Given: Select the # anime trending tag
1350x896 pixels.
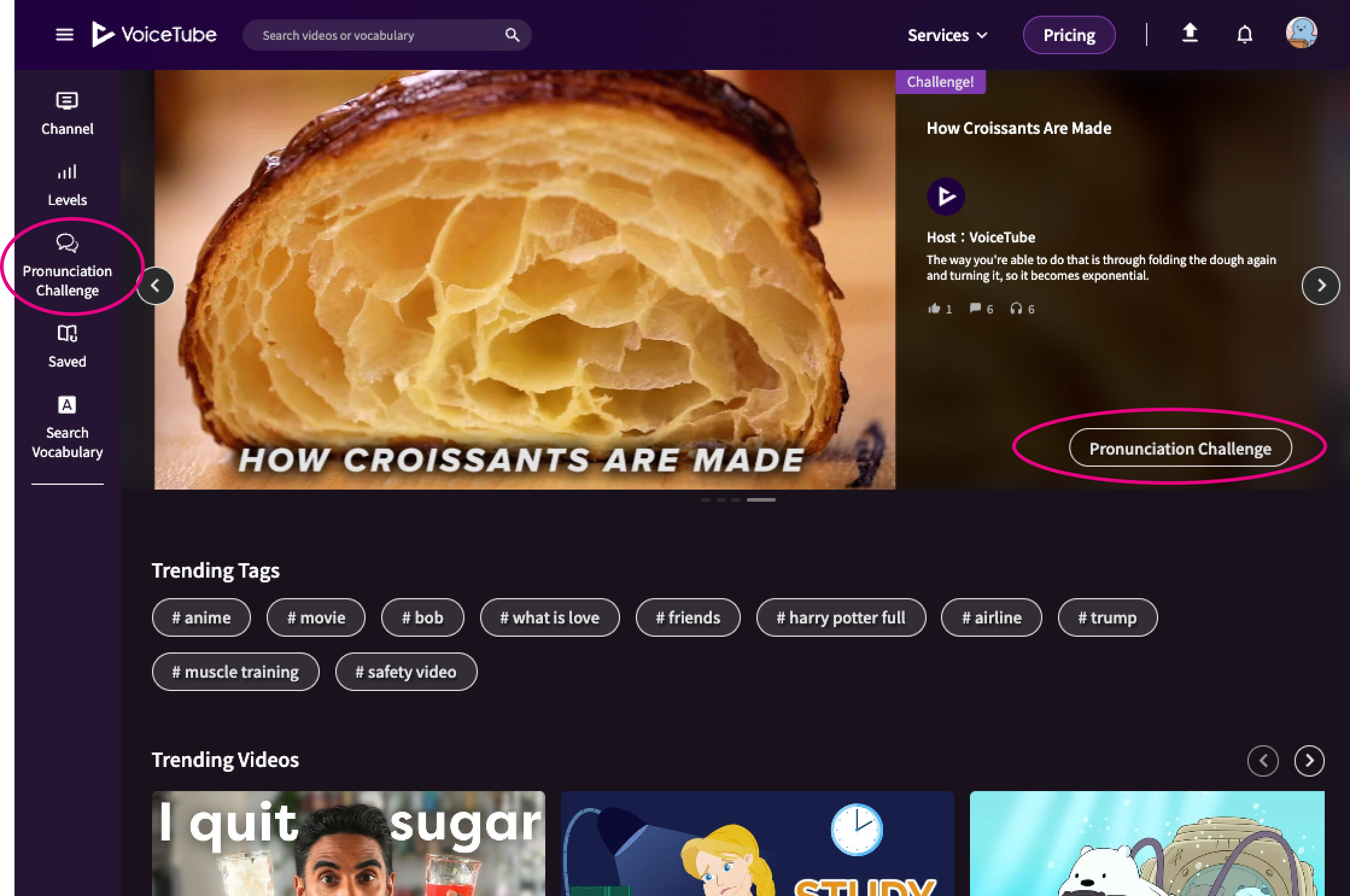Looking at the screenshot, I should click(x=201, y=617).
